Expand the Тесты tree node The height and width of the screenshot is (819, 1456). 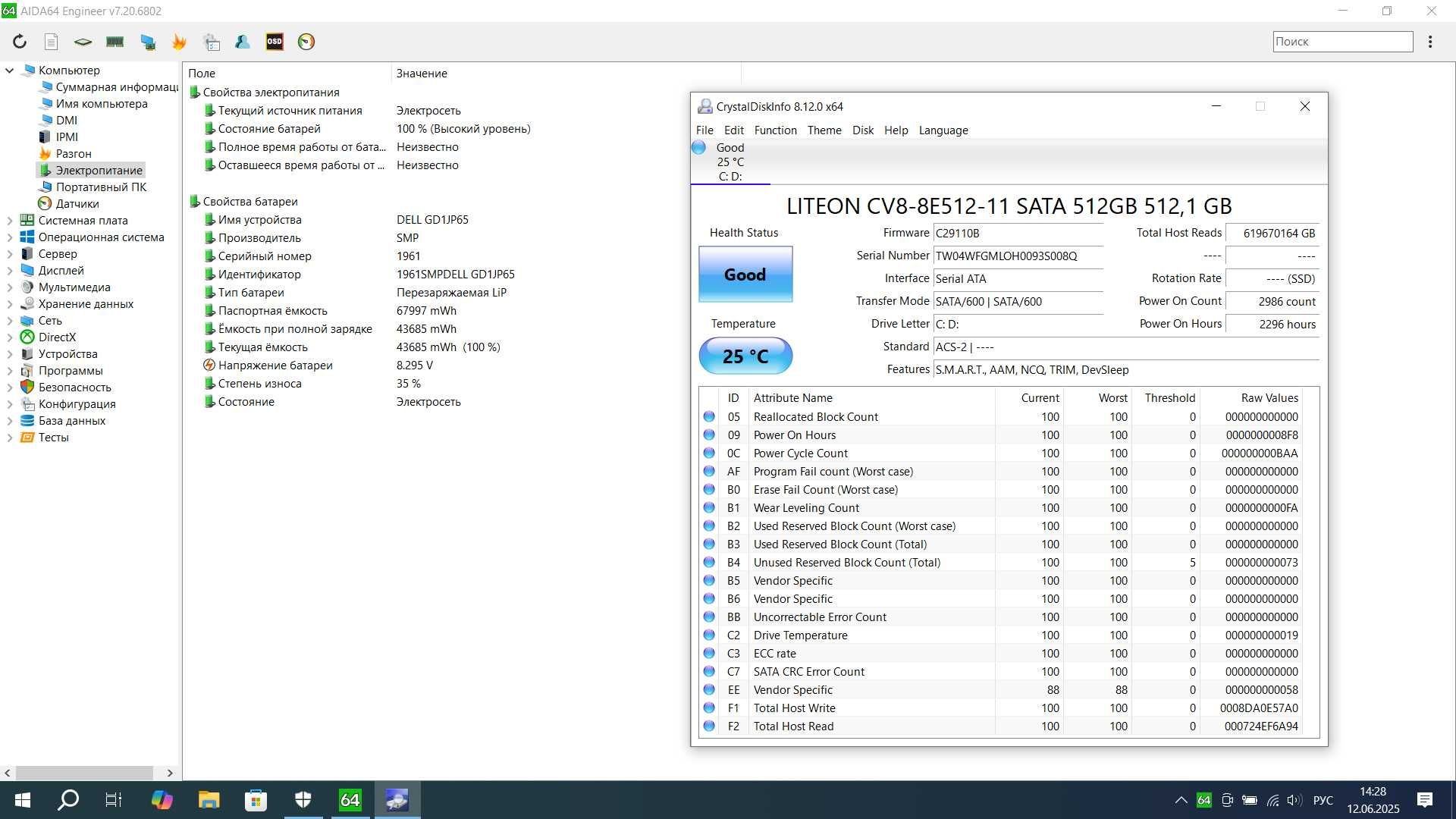click(9, 438)
